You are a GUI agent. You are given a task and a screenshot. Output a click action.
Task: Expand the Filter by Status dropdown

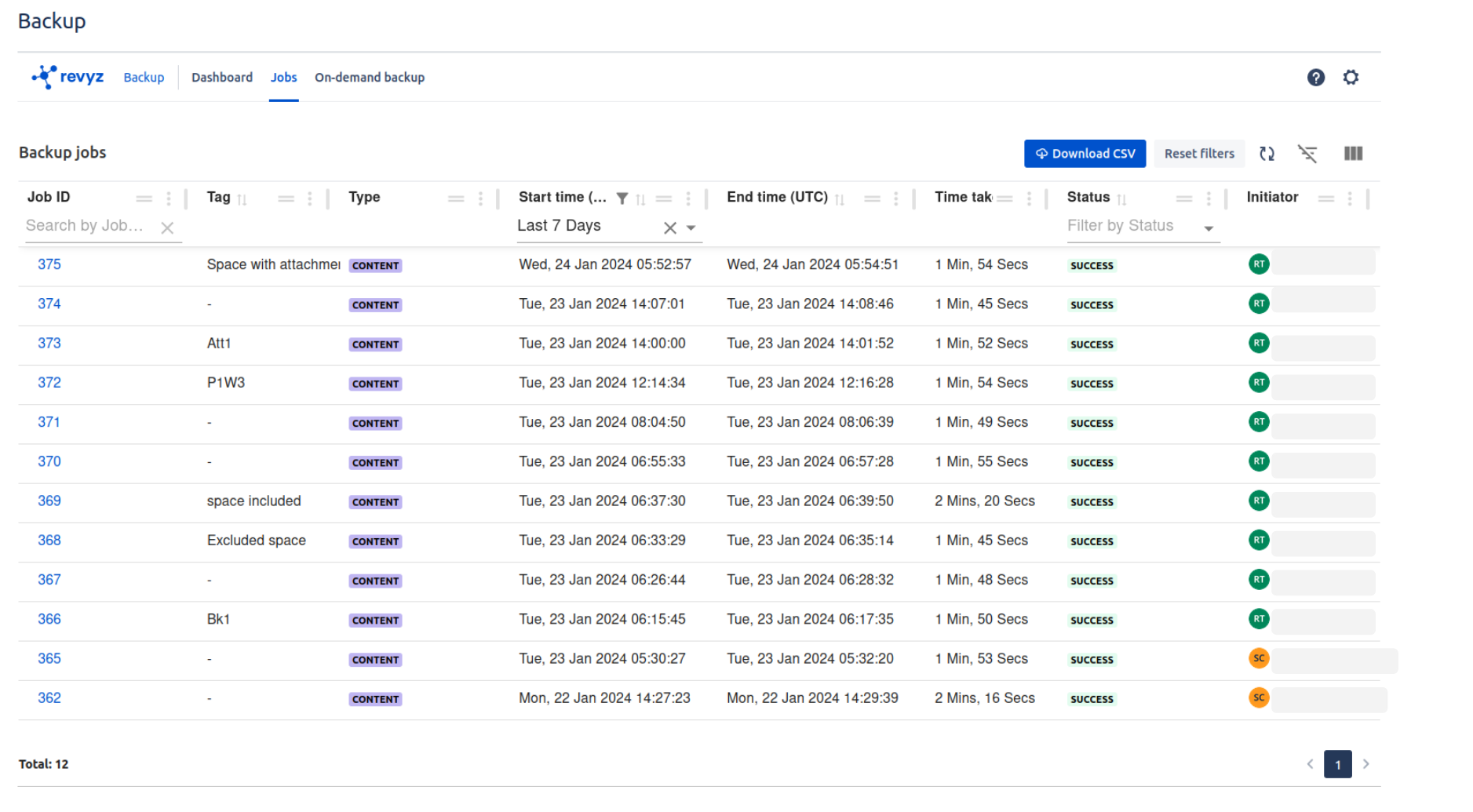[1209, 228]
